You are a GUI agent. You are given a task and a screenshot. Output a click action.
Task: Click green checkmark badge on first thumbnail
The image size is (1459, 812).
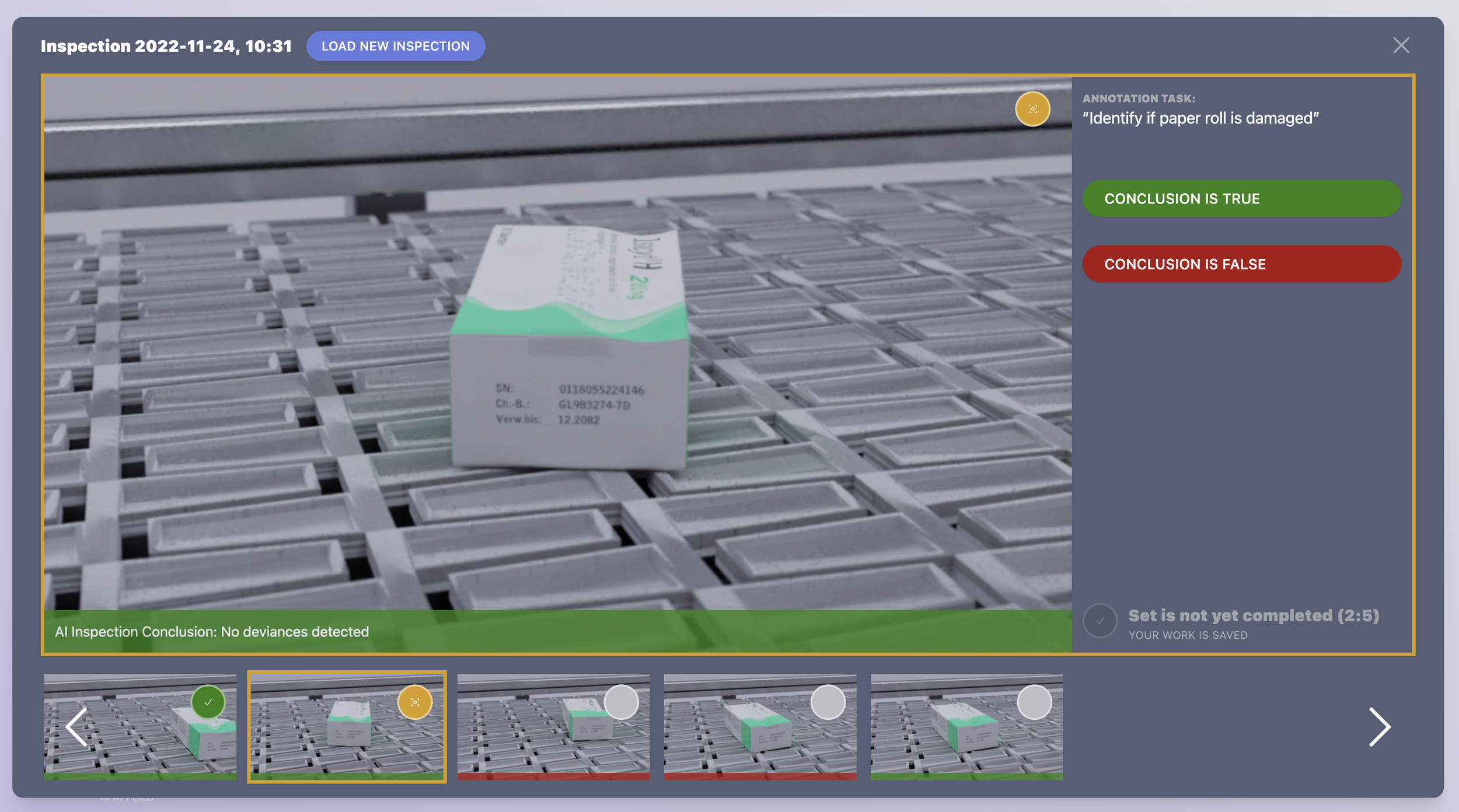pos(208,702)
